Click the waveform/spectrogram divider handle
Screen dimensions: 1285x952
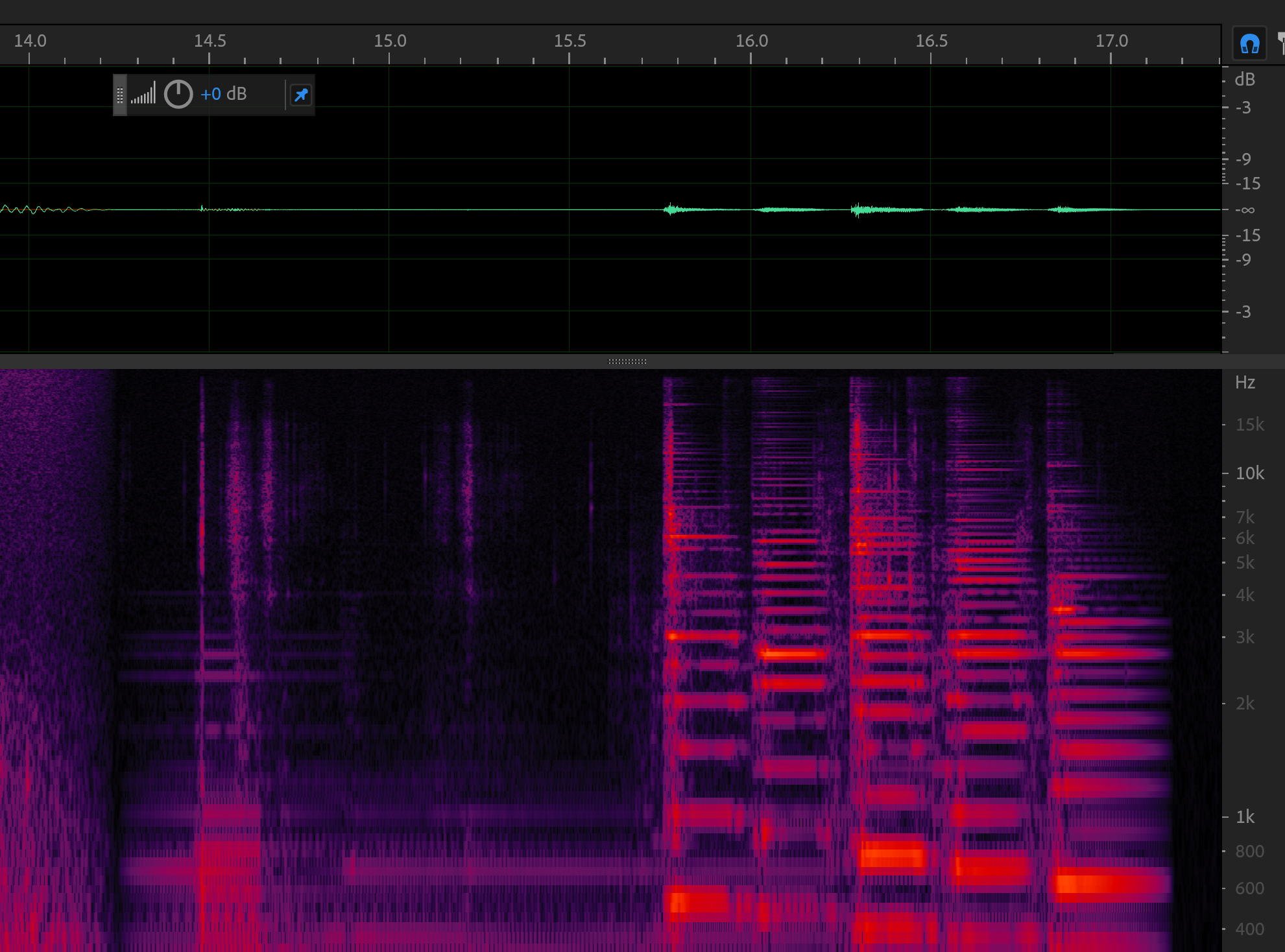pyautogui.click(x=627, y=361)
